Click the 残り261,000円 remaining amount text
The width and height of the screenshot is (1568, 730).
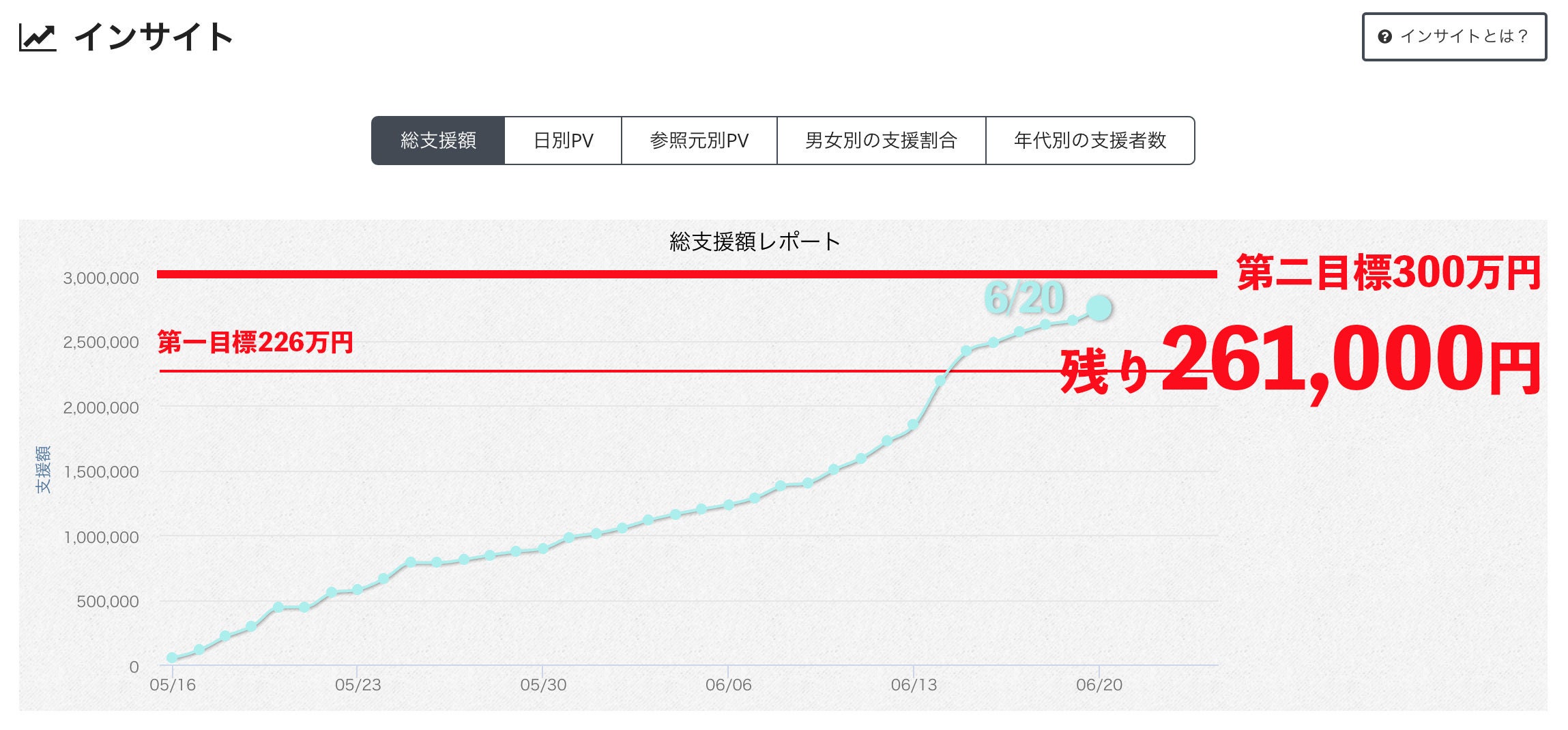tap(1300, 362)
